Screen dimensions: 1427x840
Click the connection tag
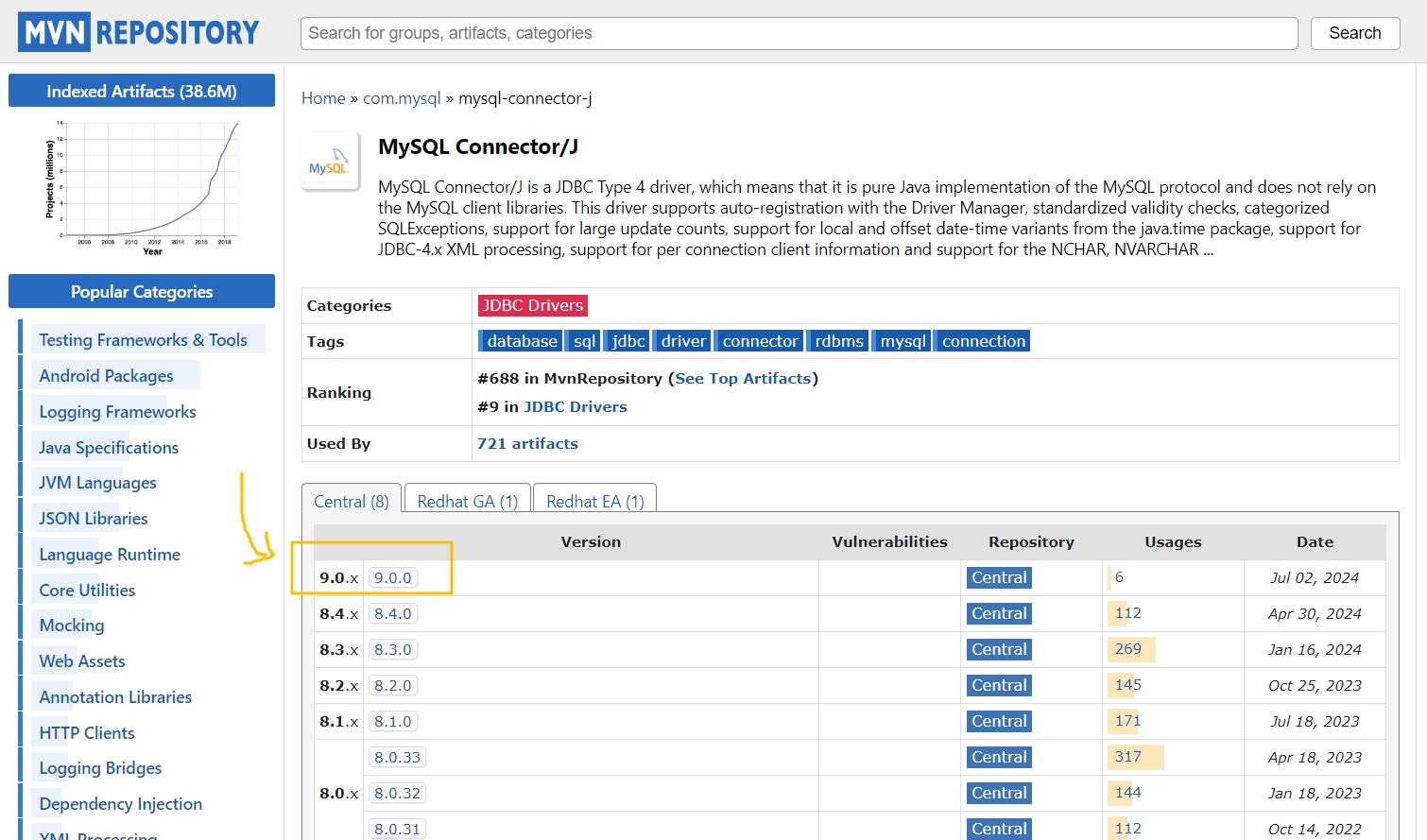[983, 341]
